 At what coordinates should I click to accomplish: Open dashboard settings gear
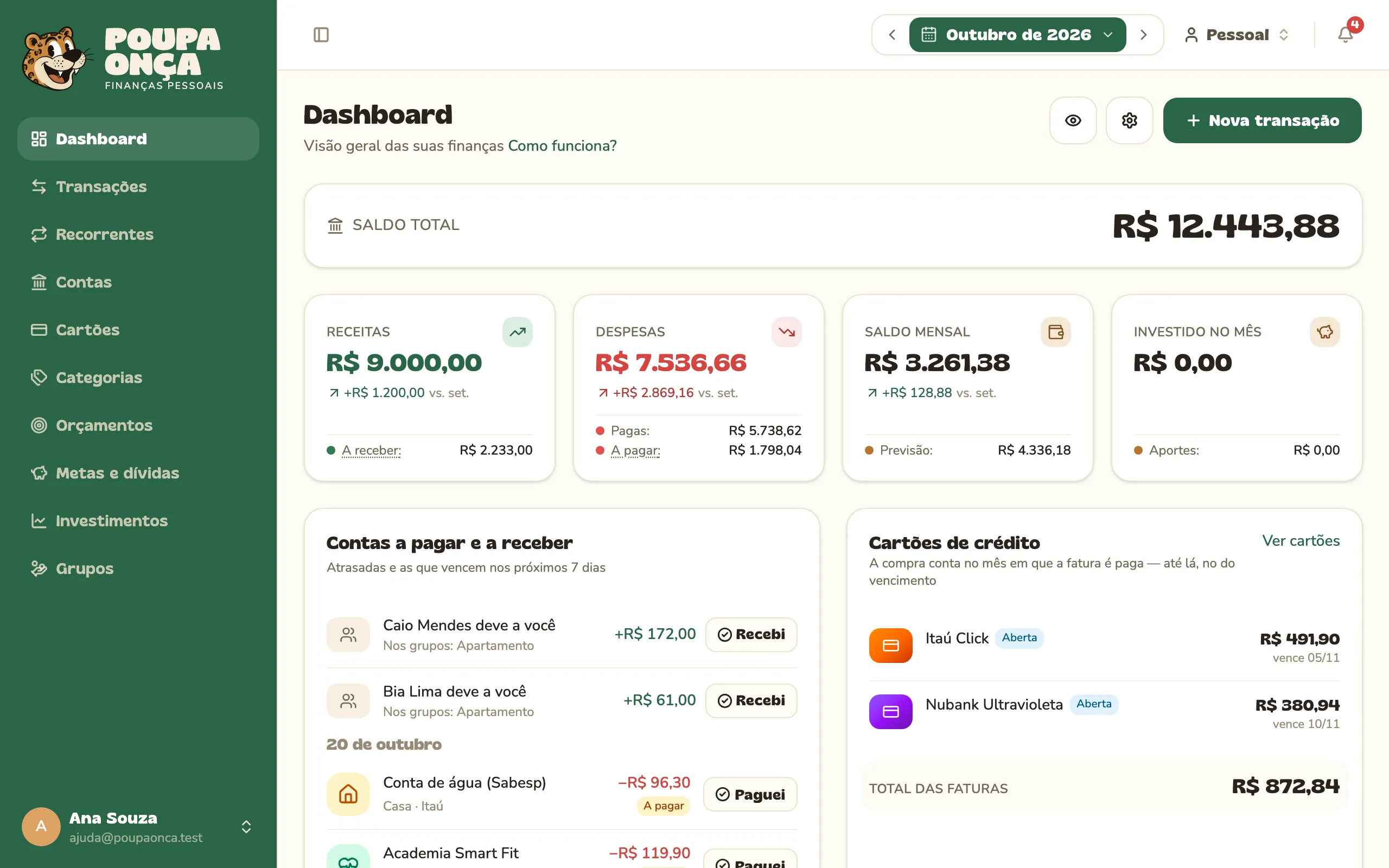[1129, 120]
